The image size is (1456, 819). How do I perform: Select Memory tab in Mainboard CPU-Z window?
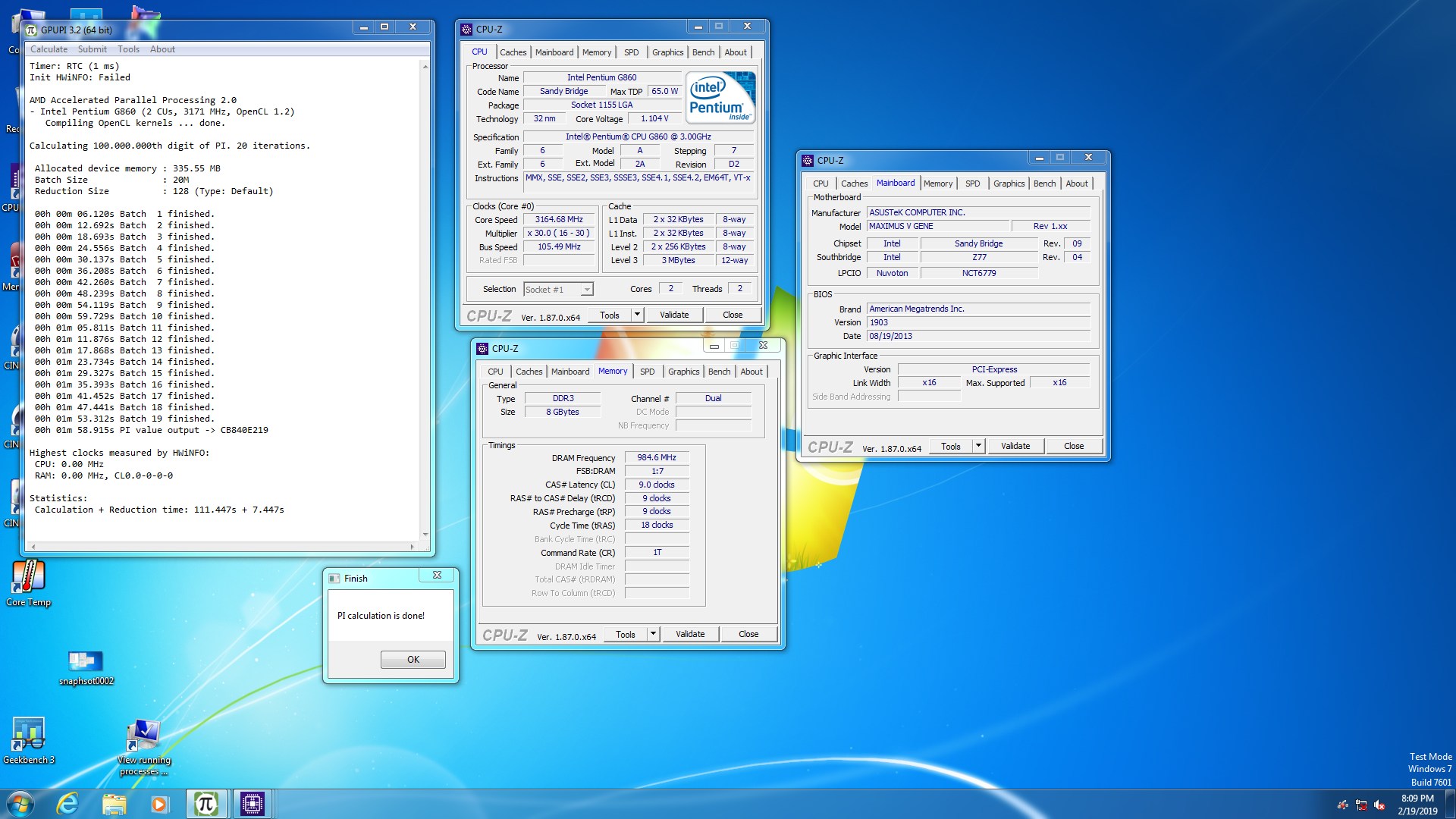938,184
